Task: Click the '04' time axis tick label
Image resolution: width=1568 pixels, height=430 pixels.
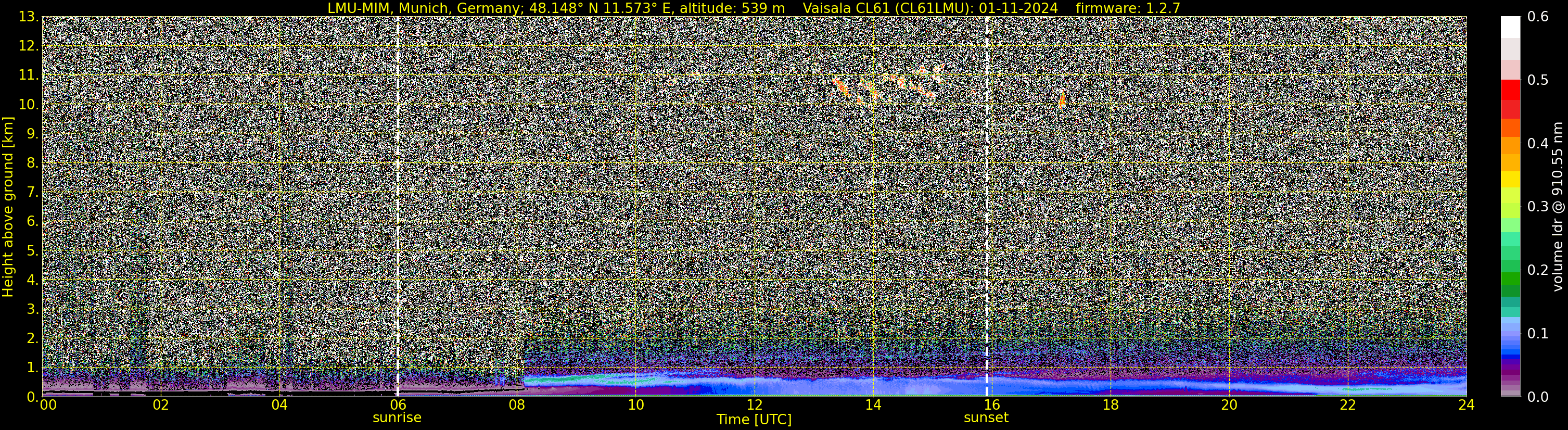Action: point(279,405)
